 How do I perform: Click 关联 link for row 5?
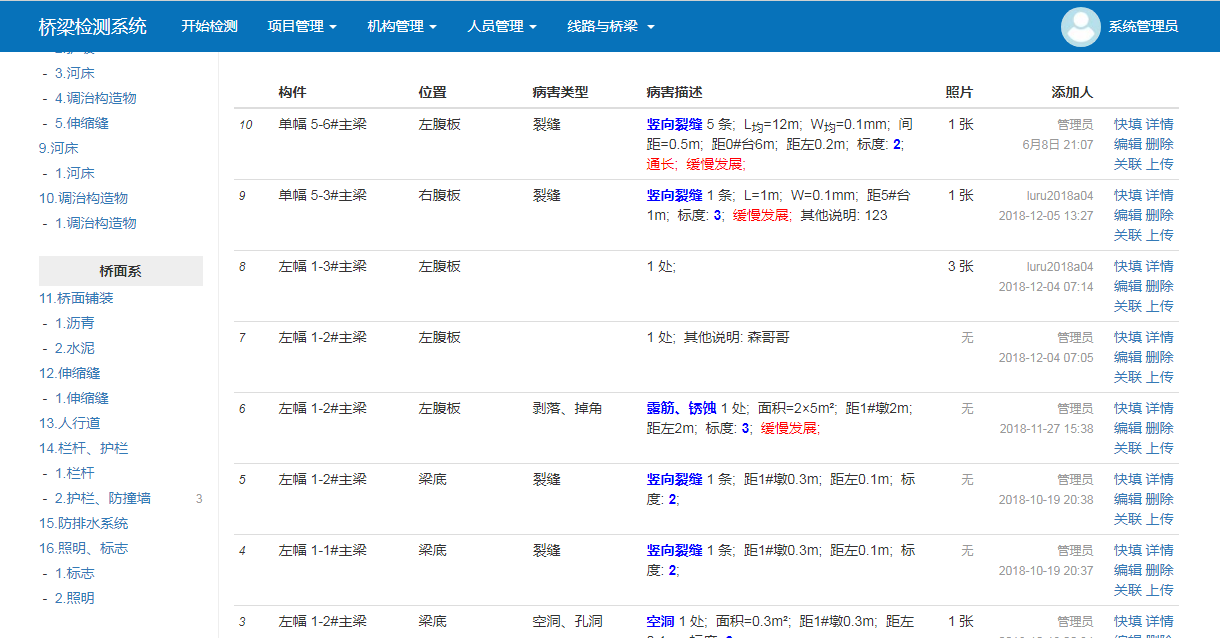click(1128, 519)
